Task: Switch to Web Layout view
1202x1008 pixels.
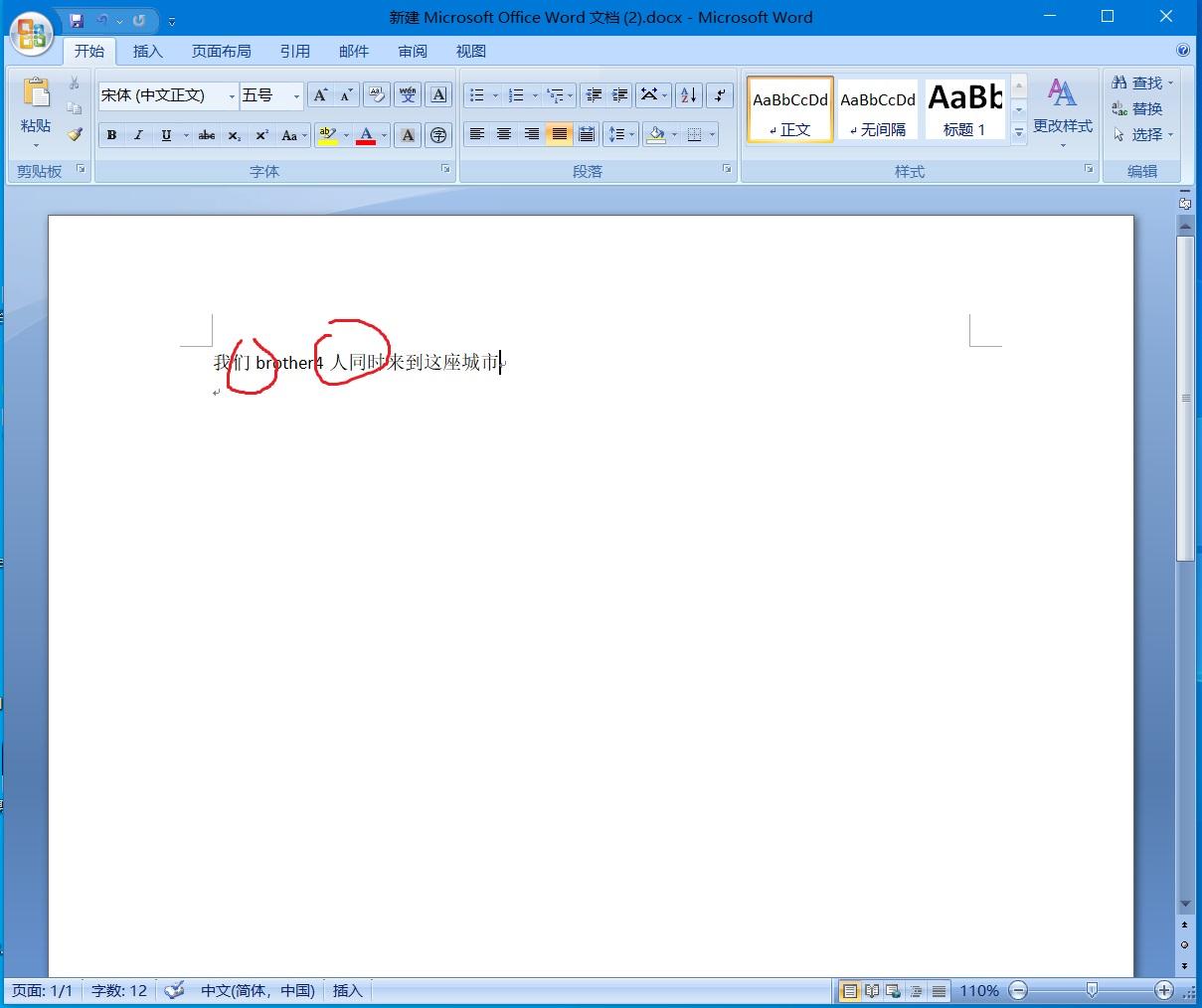Action: click(x=894, y=991)
